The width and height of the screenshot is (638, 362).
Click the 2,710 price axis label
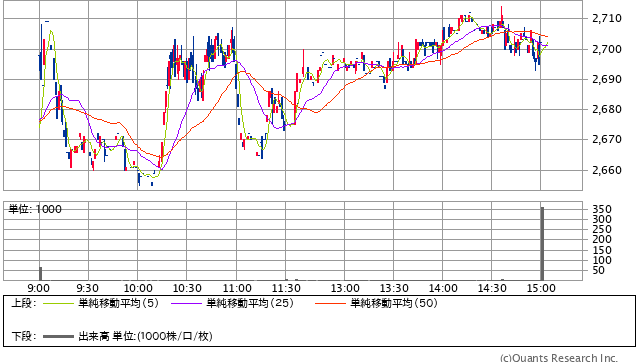coord(607,18)
